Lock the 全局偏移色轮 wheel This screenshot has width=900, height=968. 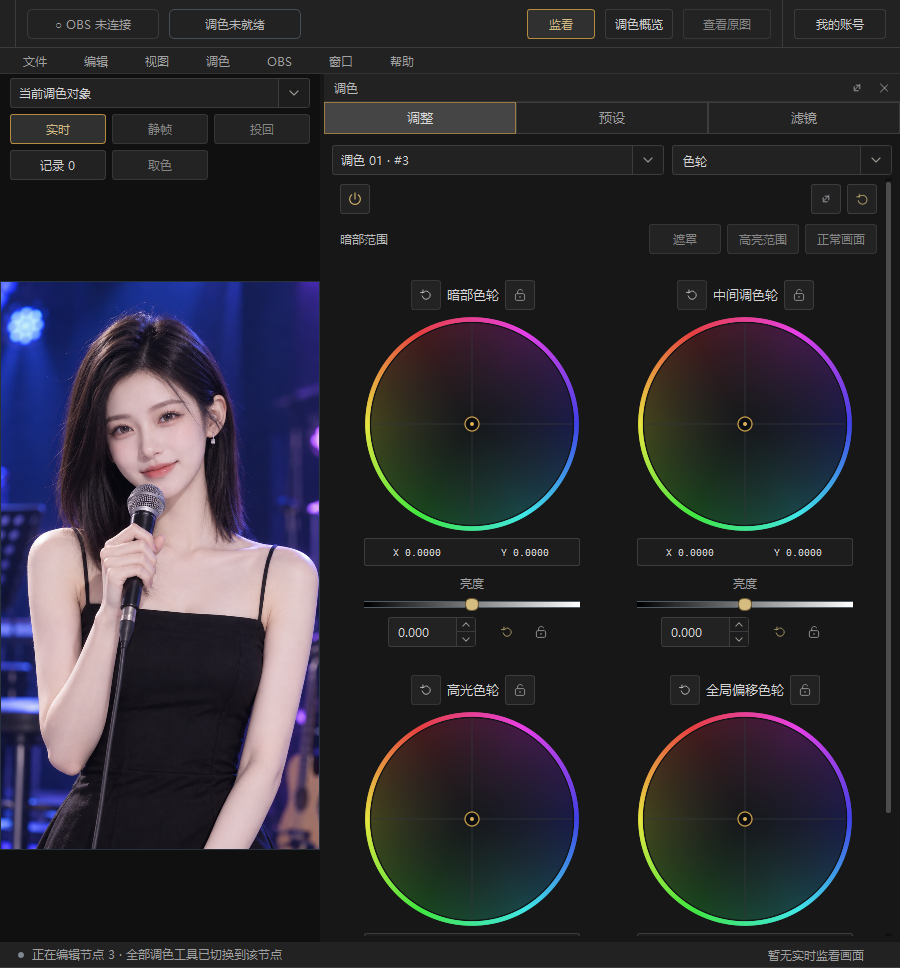(x=805, y=690)
